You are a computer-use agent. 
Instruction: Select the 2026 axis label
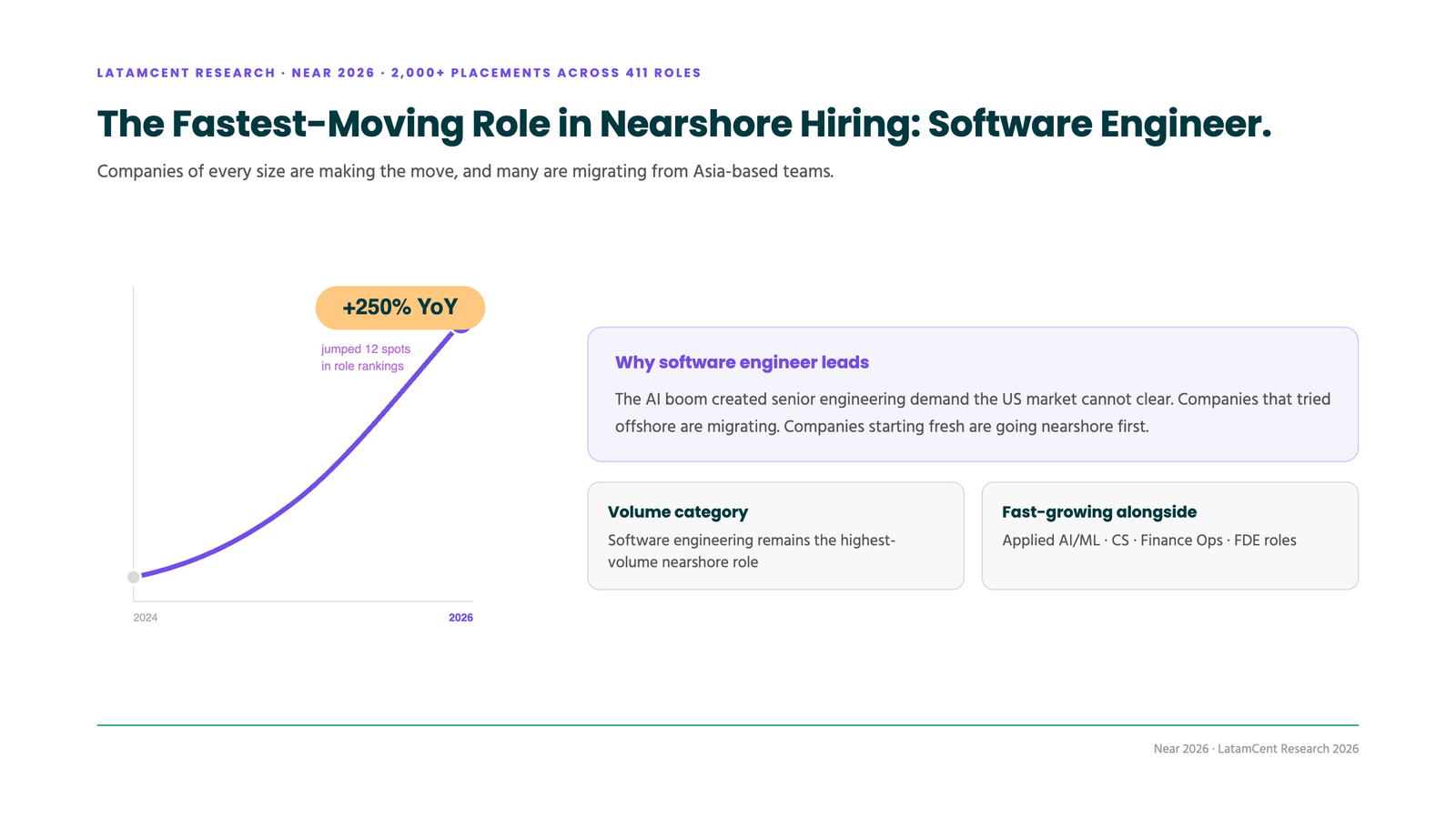coord(460,618)
